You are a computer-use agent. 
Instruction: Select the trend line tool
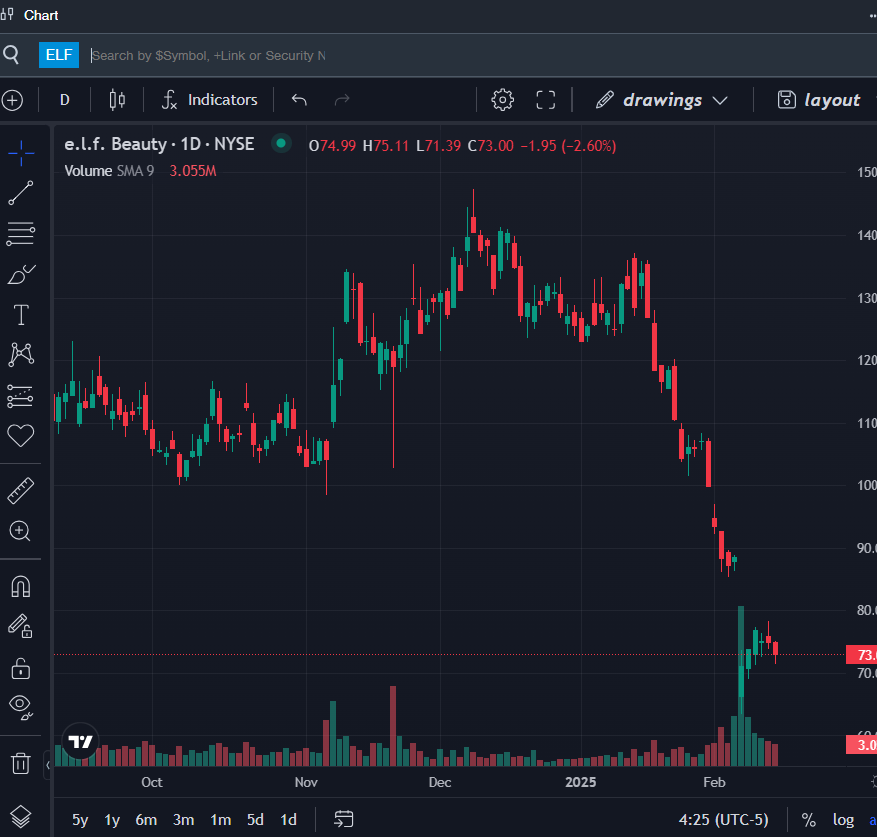pos(21,193)
